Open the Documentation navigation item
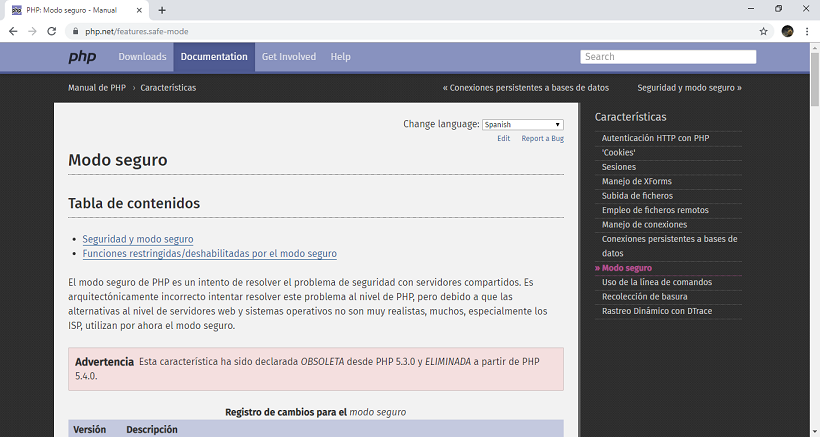The image size is (820, 437). (214, 56)
